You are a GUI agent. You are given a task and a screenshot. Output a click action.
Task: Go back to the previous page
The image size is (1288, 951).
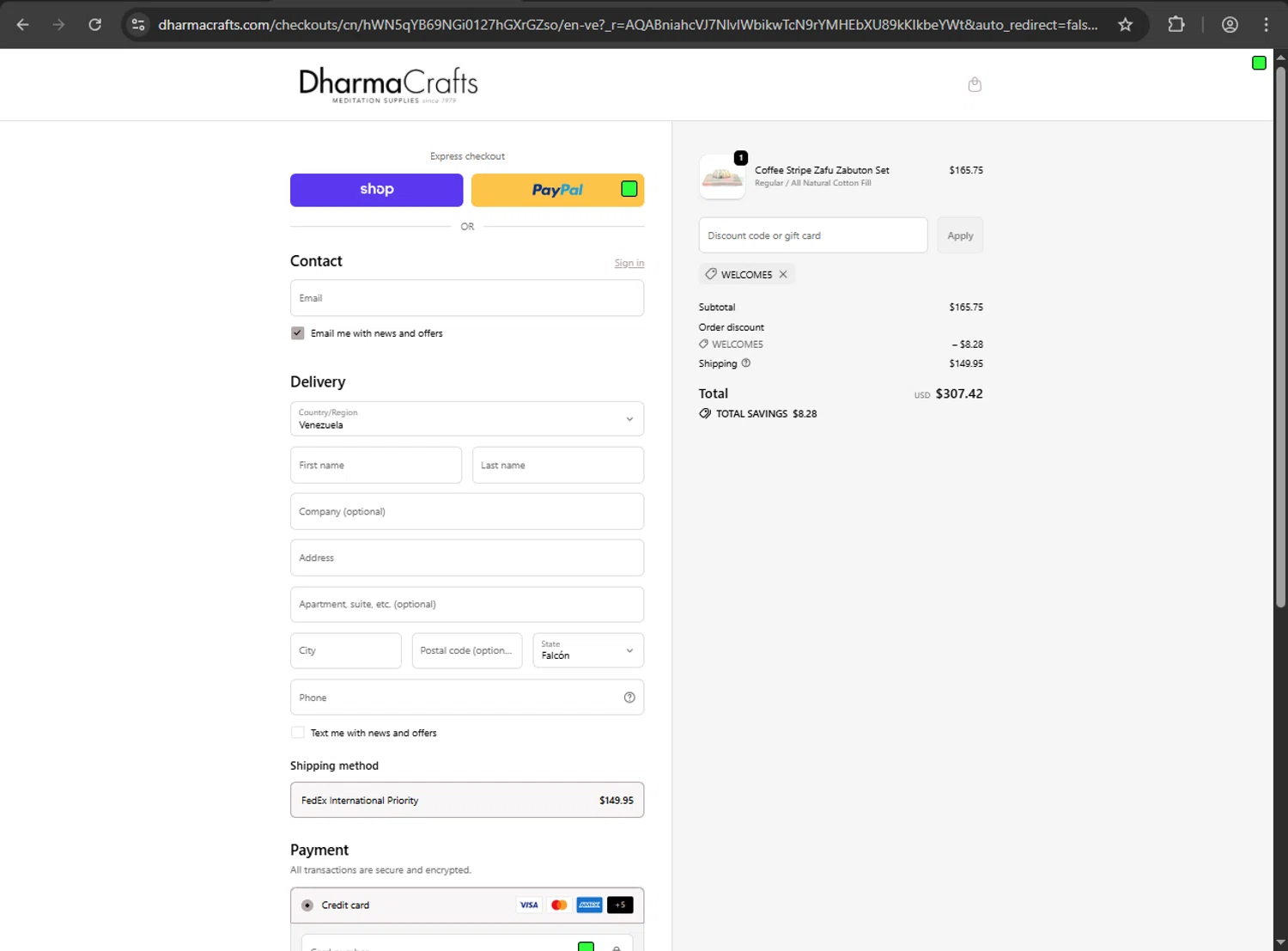tap(23, 25)
